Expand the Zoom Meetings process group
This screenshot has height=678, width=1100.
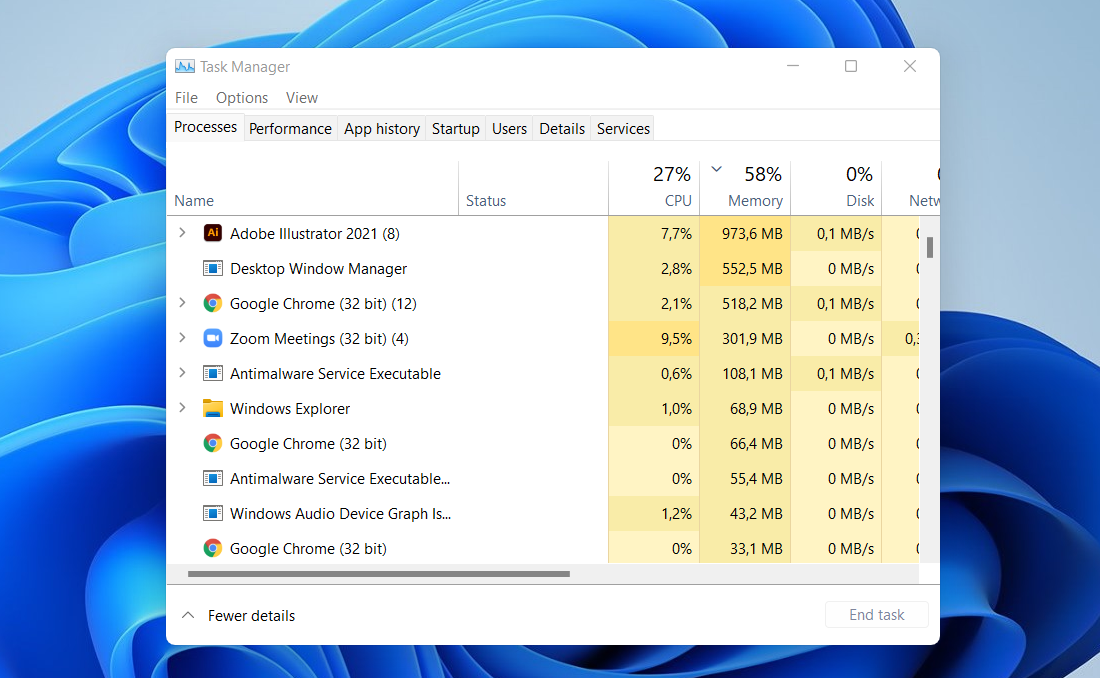[x=183, y=338]
